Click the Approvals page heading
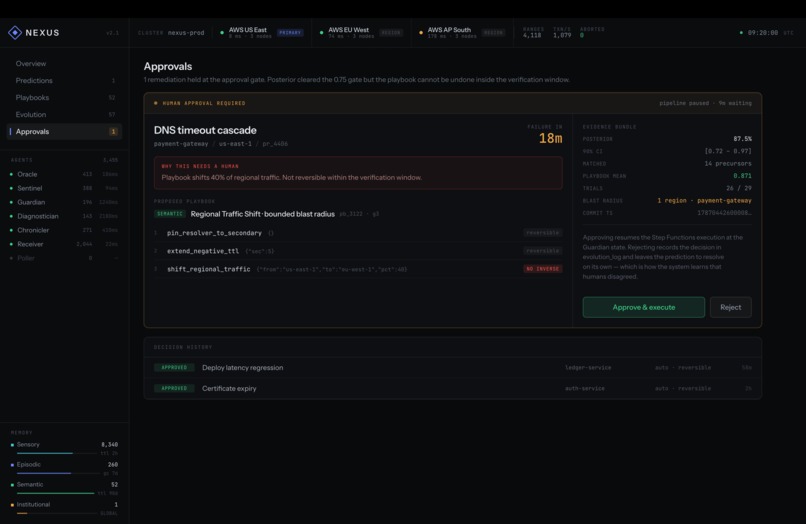 [x=168, y=66]
